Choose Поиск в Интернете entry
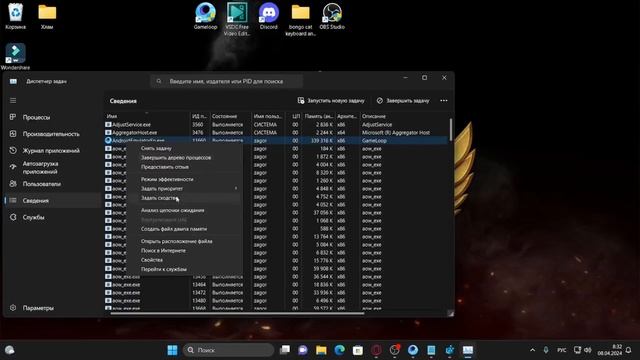Image resolution: width=640 pixels, height=360 pixels. coord(163,251)
